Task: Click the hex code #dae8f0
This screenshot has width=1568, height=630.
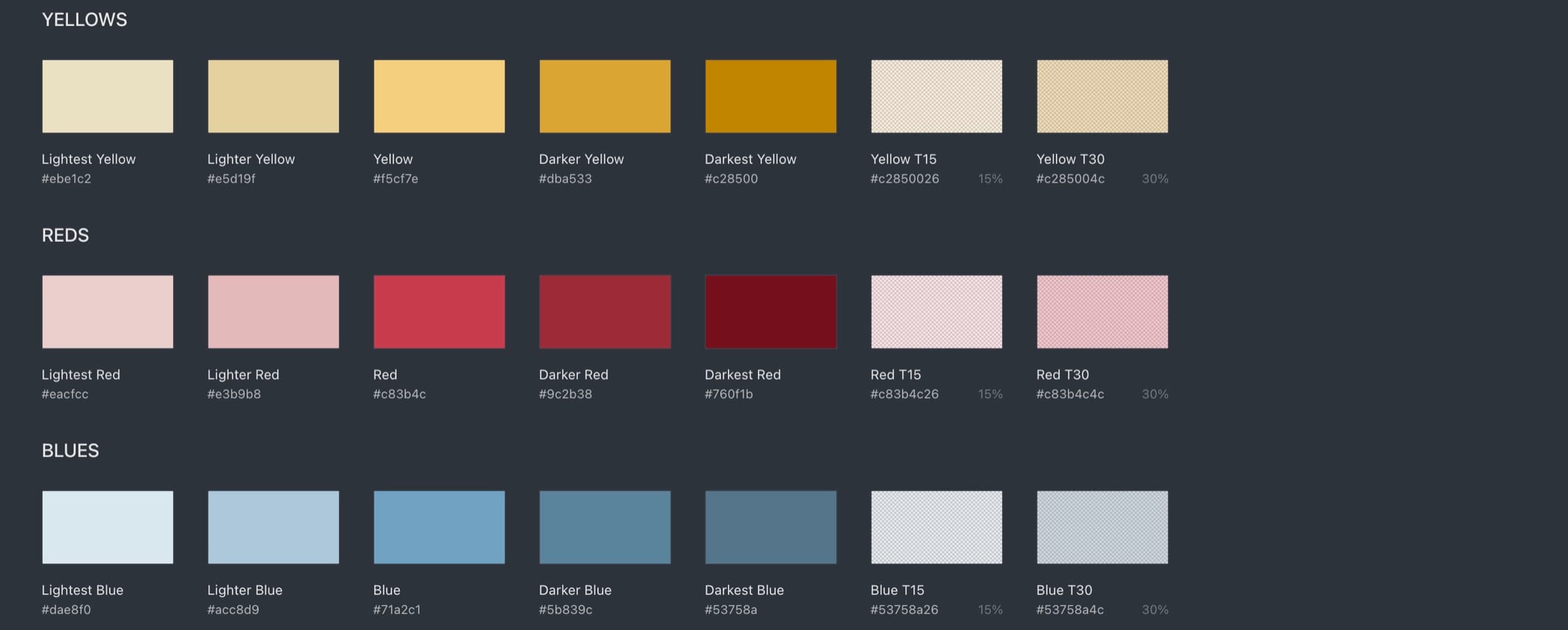Action: click(67, 610)
